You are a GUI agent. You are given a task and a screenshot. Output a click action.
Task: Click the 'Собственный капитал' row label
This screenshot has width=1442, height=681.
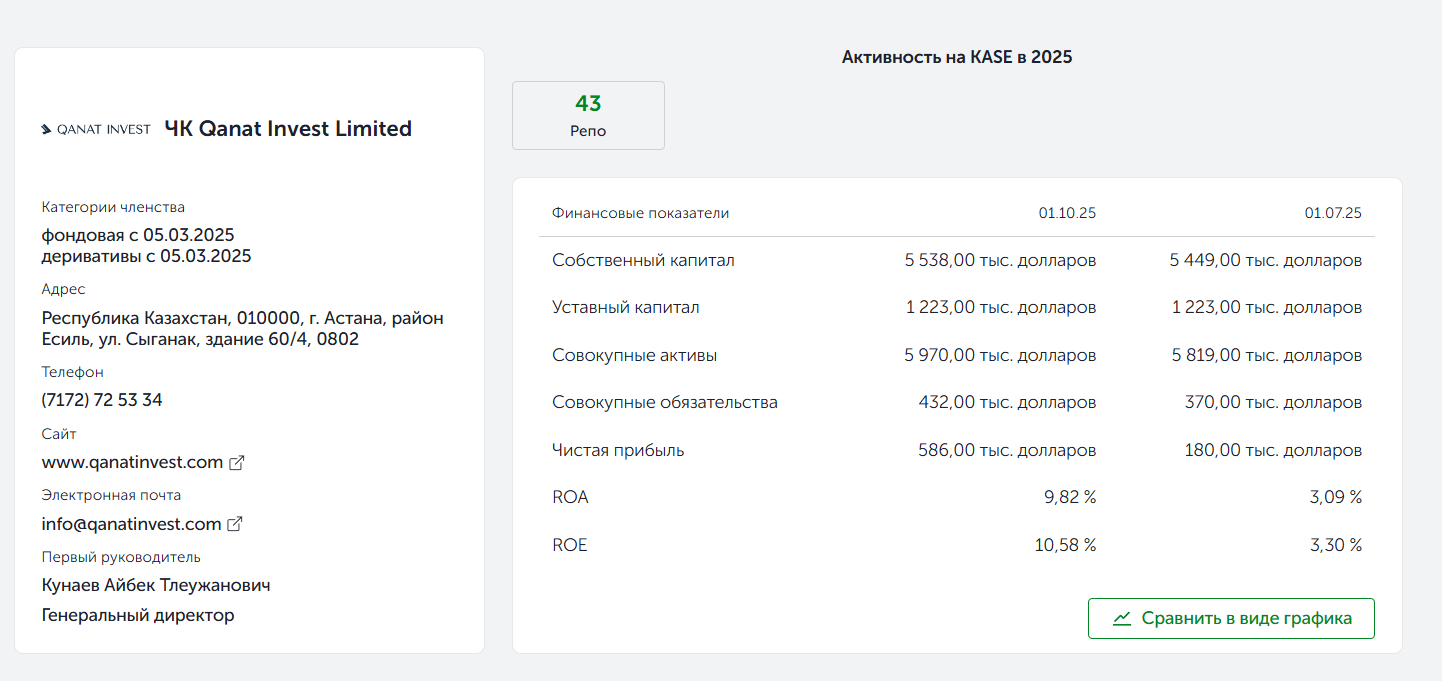tap(643, 260)
